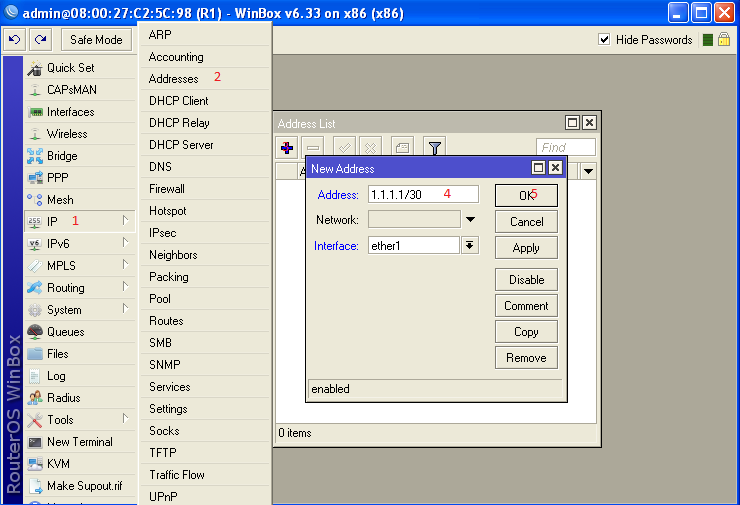Open the CAPsMAN menu entry
Viewport: 740px width, 505px height.
click(x=80, y=90)
